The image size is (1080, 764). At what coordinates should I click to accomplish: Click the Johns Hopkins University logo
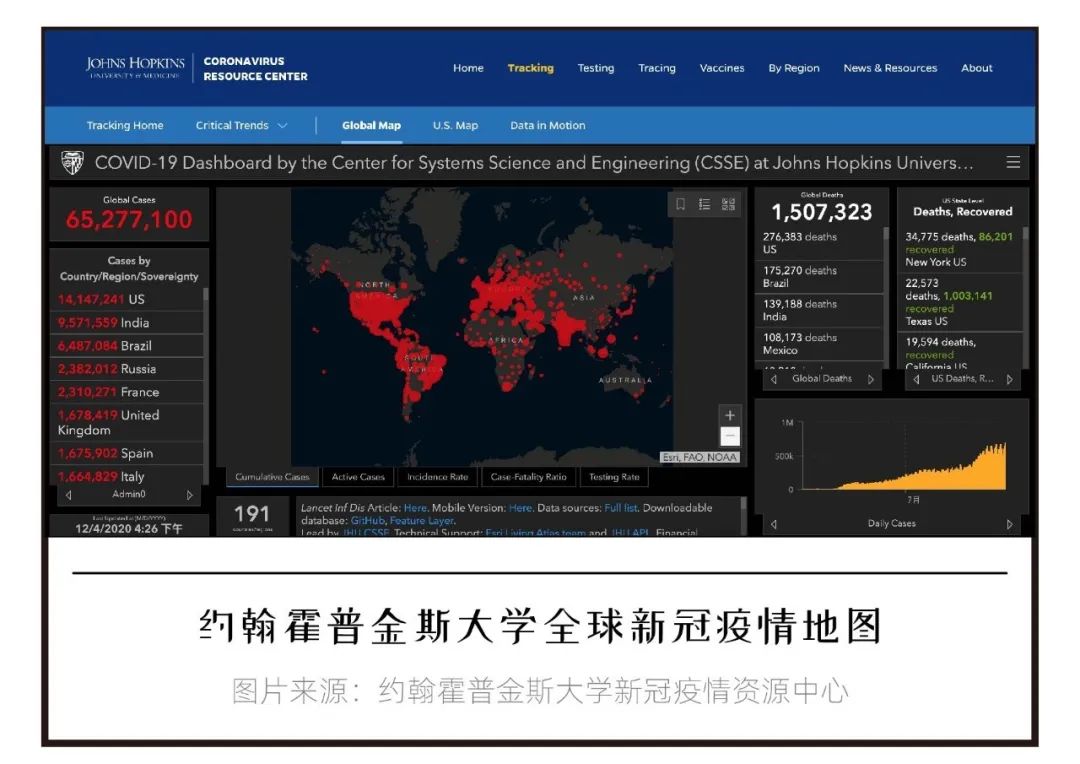[135, 68]
